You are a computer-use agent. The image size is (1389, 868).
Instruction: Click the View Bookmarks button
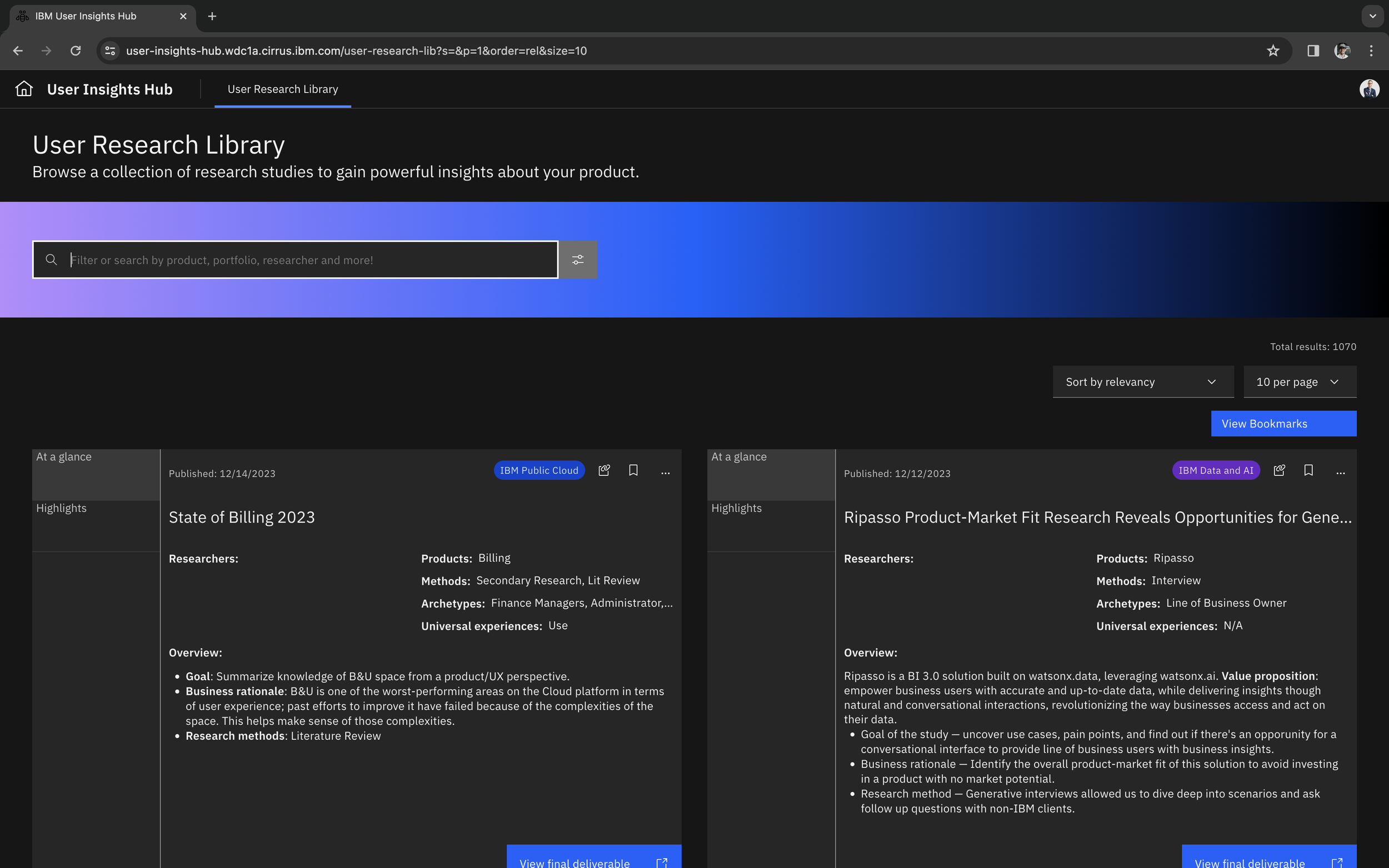click(x=1284, y=424)
